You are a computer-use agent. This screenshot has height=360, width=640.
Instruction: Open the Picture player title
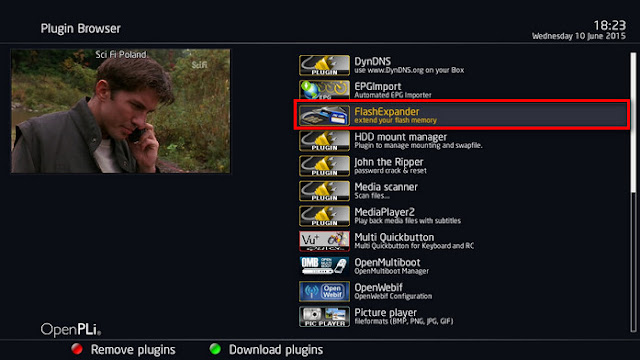[x=385, y=313]
